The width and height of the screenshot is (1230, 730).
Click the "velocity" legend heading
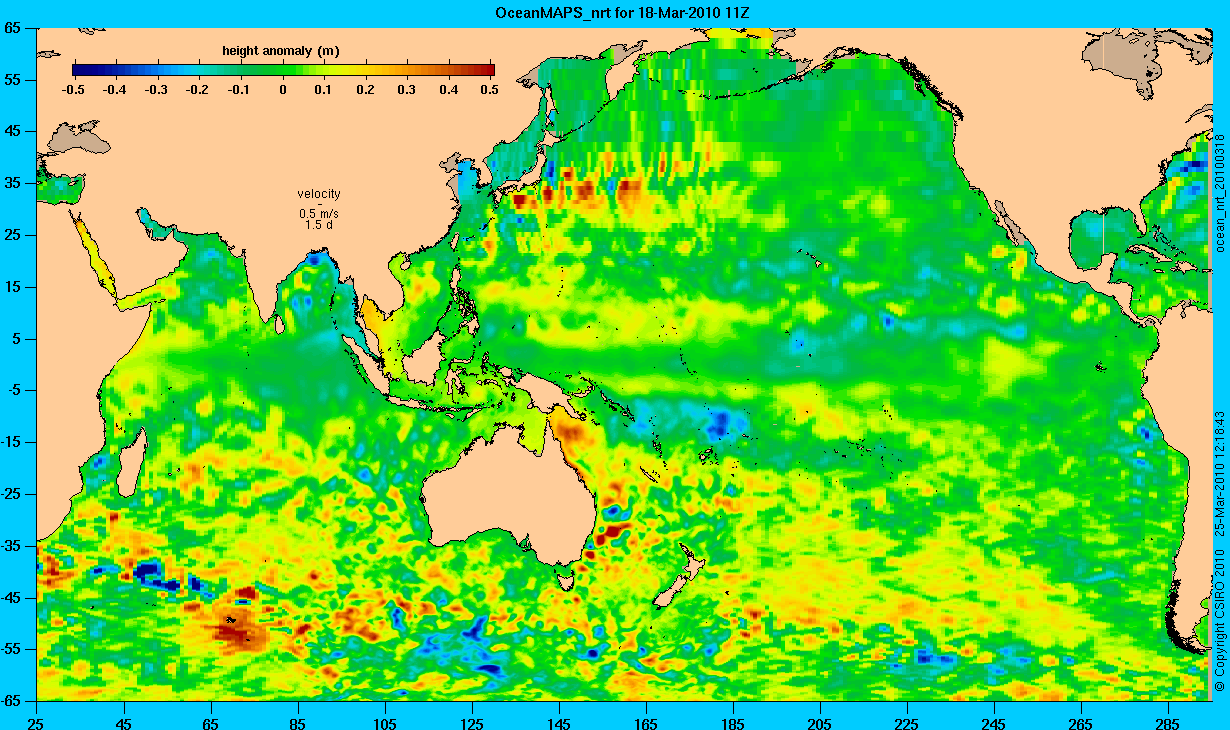point(319,194)
